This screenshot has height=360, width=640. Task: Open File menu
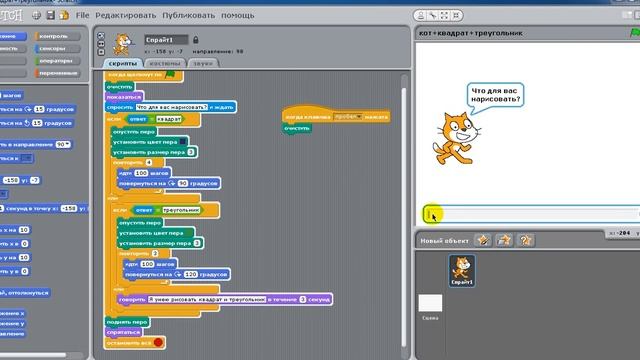coord(82,16)
